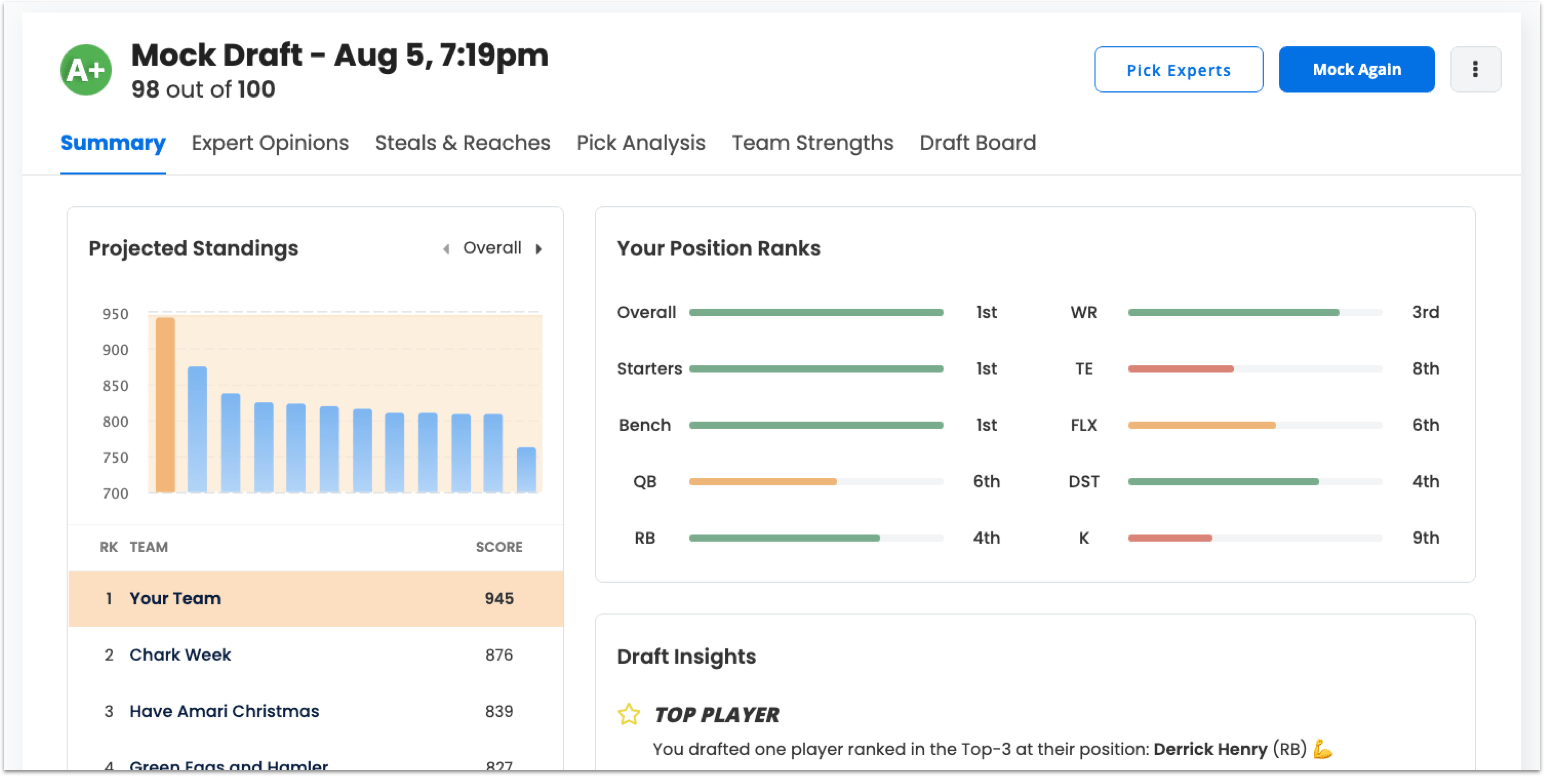
Task: Select Your Team in the standings table
Action: point(175,598)
